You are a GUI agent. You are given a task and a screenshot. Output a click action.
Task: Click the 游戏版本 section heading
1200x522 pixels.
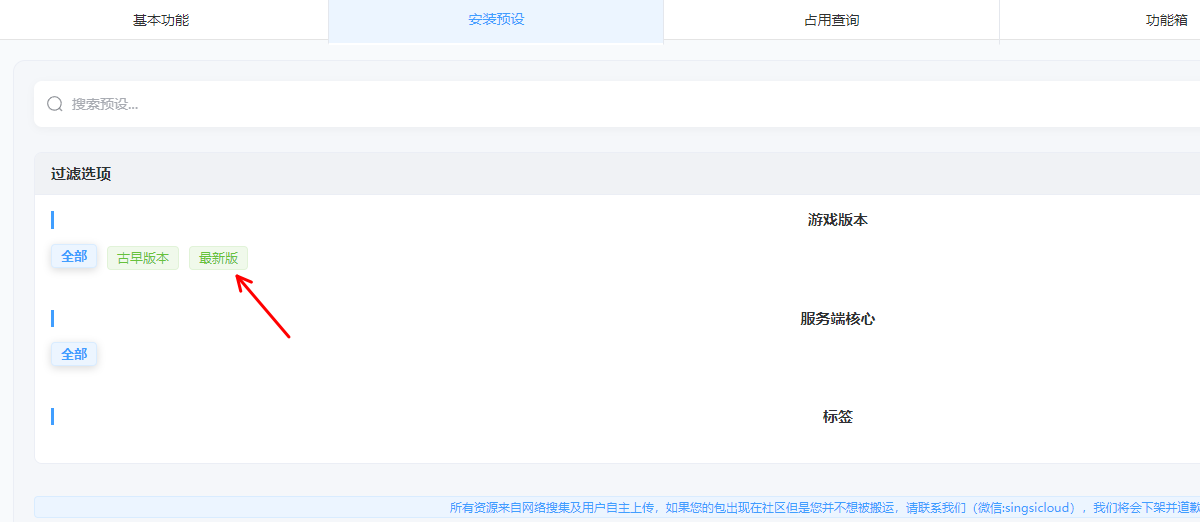pyautogui.click(x=837, y=220)
